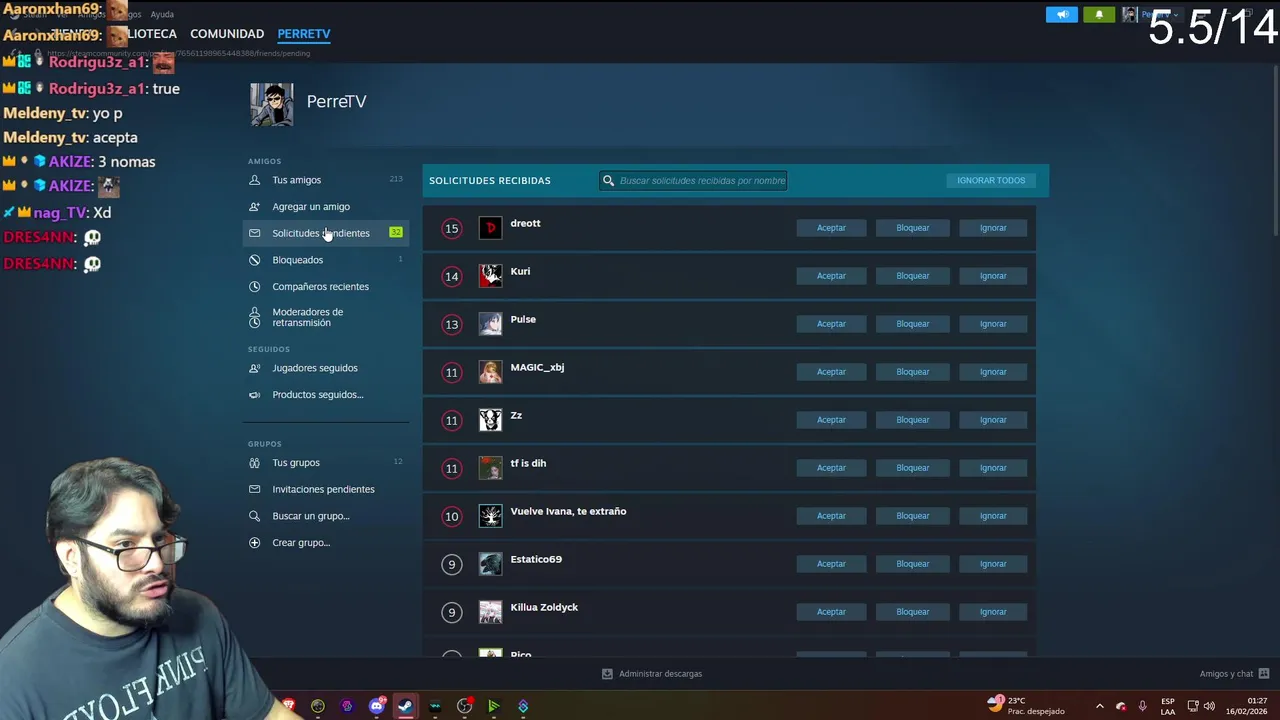1280x720 pixels.
Task: Open Pulse's avatar
Action: [490, 324]
